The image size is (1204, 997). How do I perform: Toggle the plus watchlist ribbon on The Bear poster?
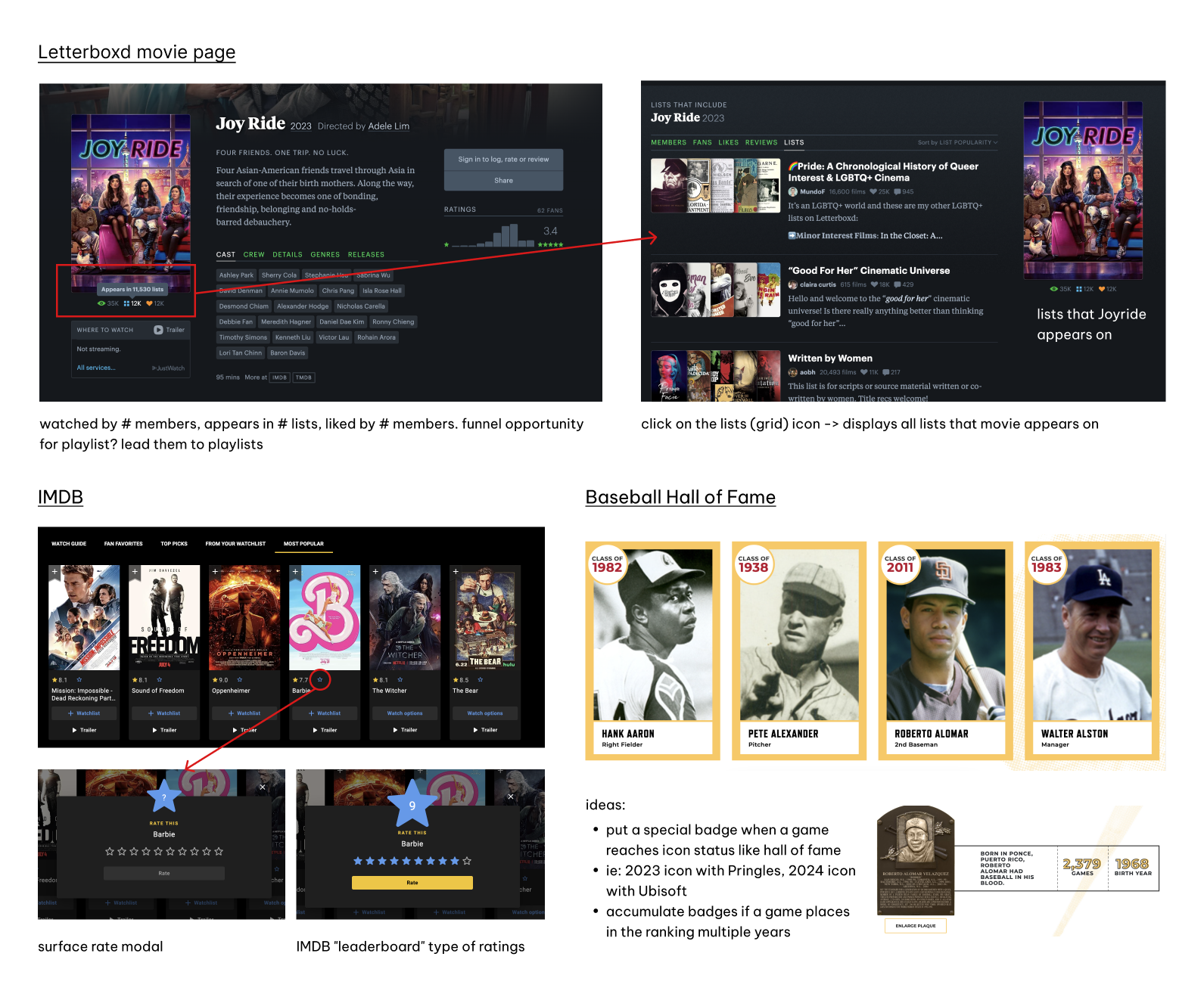(456, 572)
